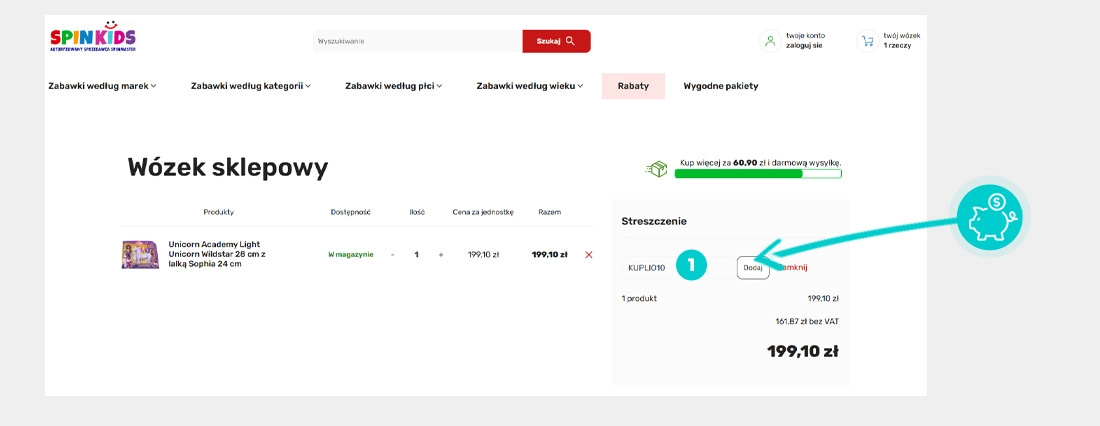The width and height of the screenshot is (1100, 426).
Task: Open the 'twój wózek 1 rzeczy' link
Action: click(x=901, y=40)
